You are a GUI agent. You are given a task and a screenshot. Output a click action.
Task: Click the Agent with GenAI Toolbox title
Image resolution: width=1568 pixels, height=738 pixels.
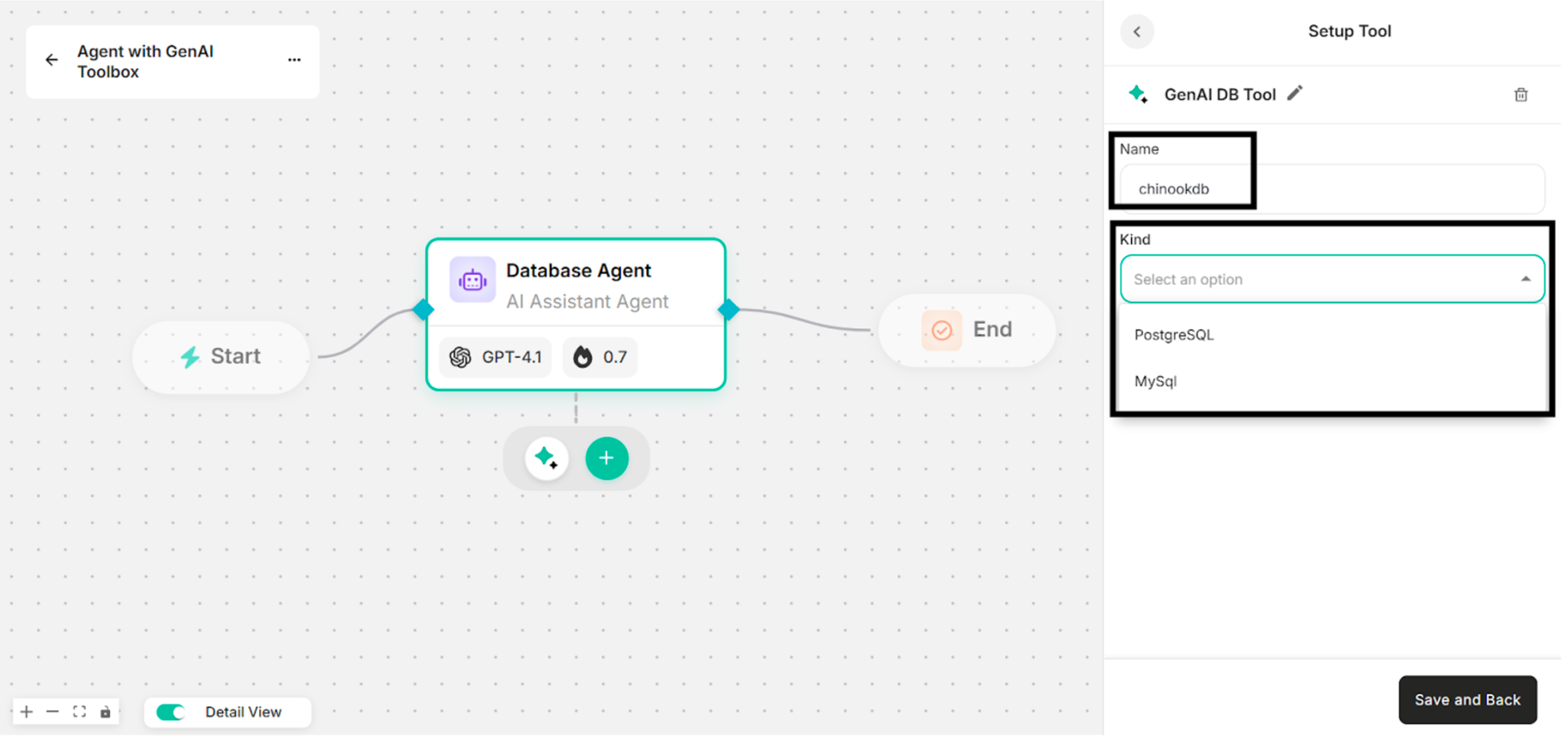pos(145,62)
